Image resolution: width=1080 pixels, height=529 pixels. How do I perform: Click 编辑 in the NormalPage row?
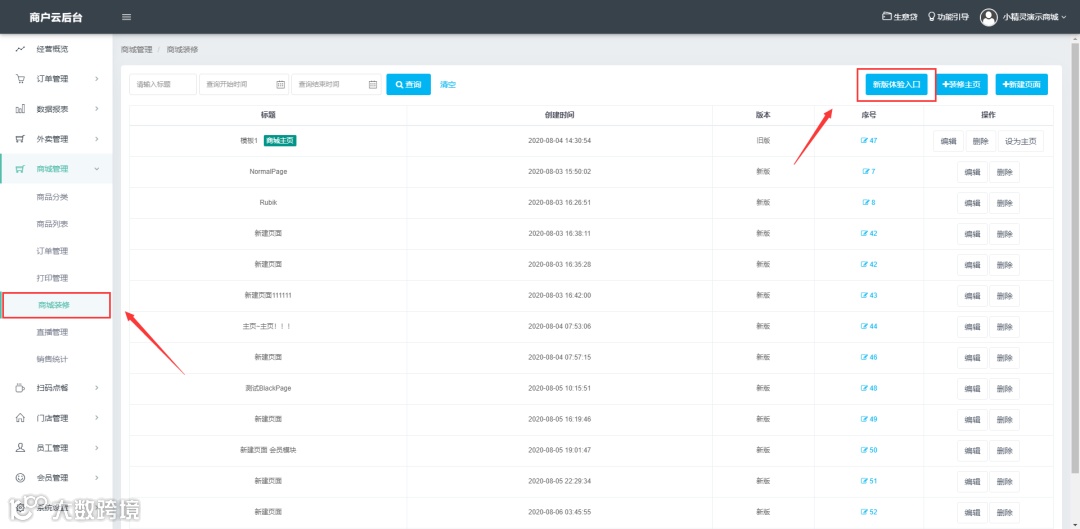972,172
